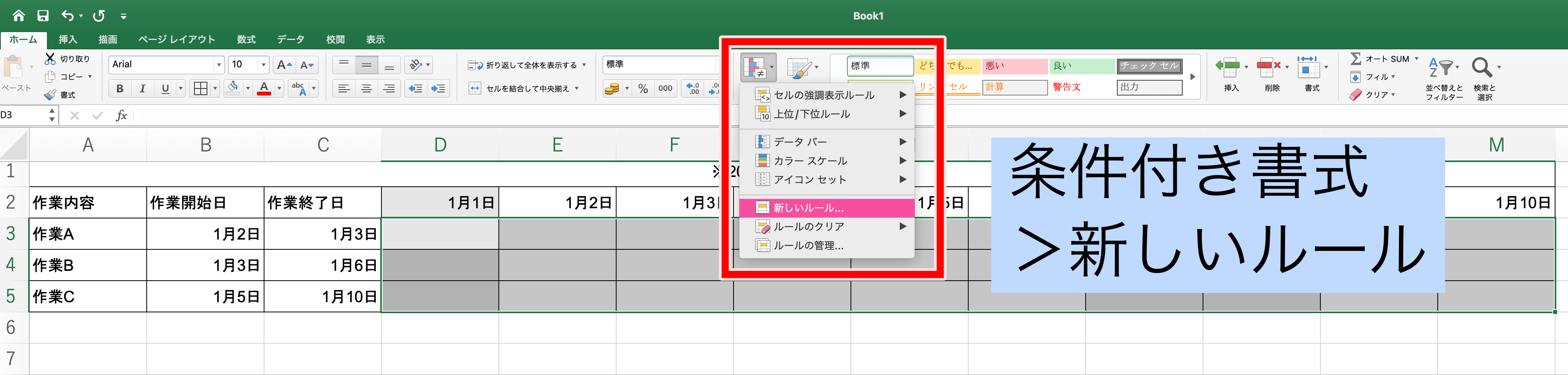Align text to bottom of cell

coord(389,65)
